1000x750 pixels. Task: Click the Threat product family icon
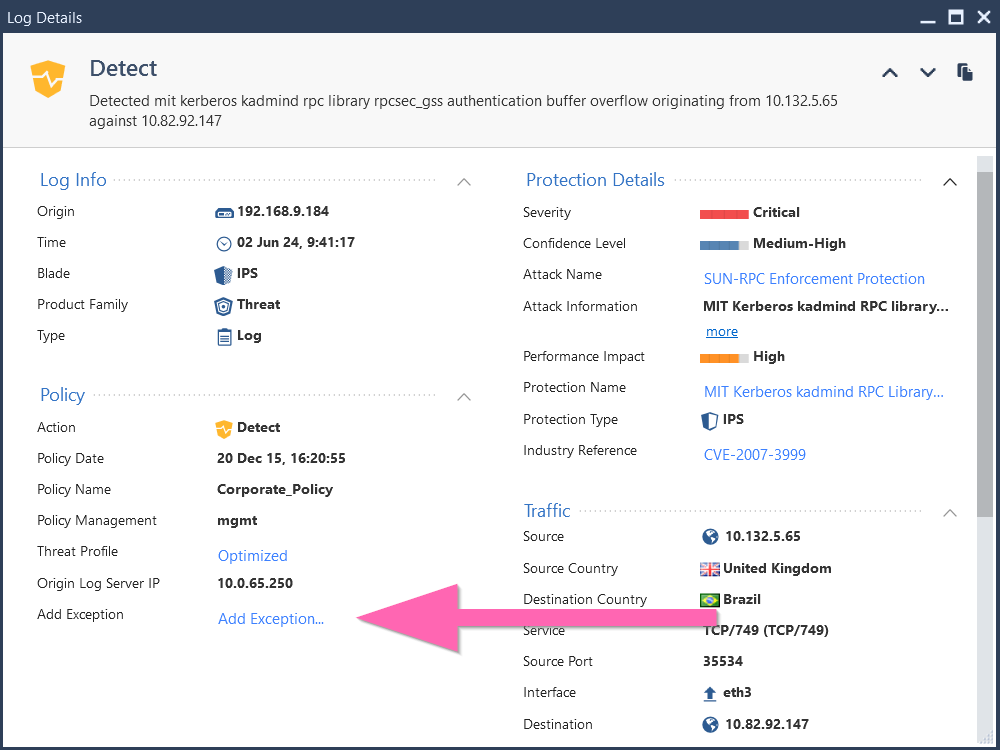[x=222, y=304]
